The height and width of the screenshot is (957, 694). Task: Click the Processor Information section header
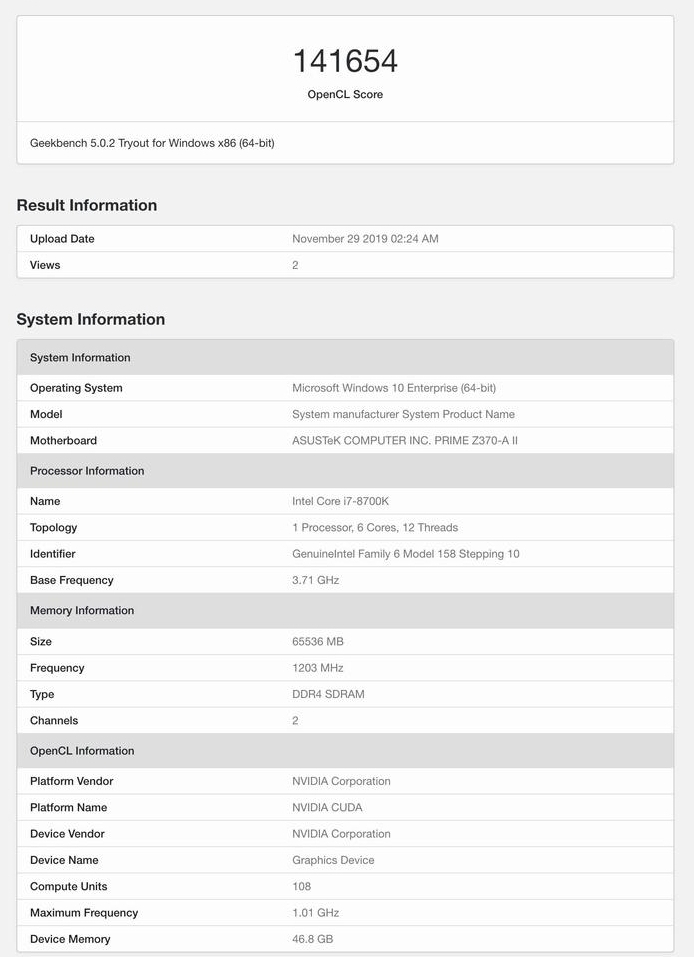pyautogui.click(x=345, y=471)
